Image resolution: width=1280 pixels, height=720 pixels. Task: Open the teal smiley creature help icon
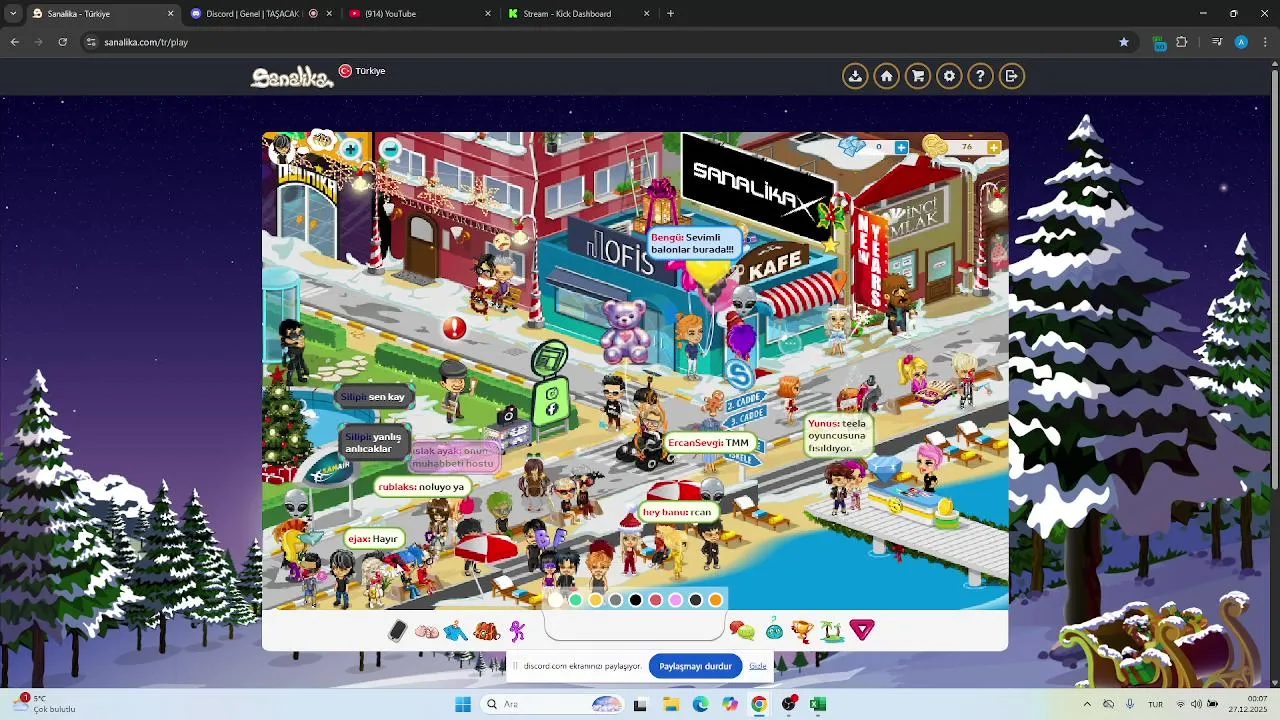point(774,630)
